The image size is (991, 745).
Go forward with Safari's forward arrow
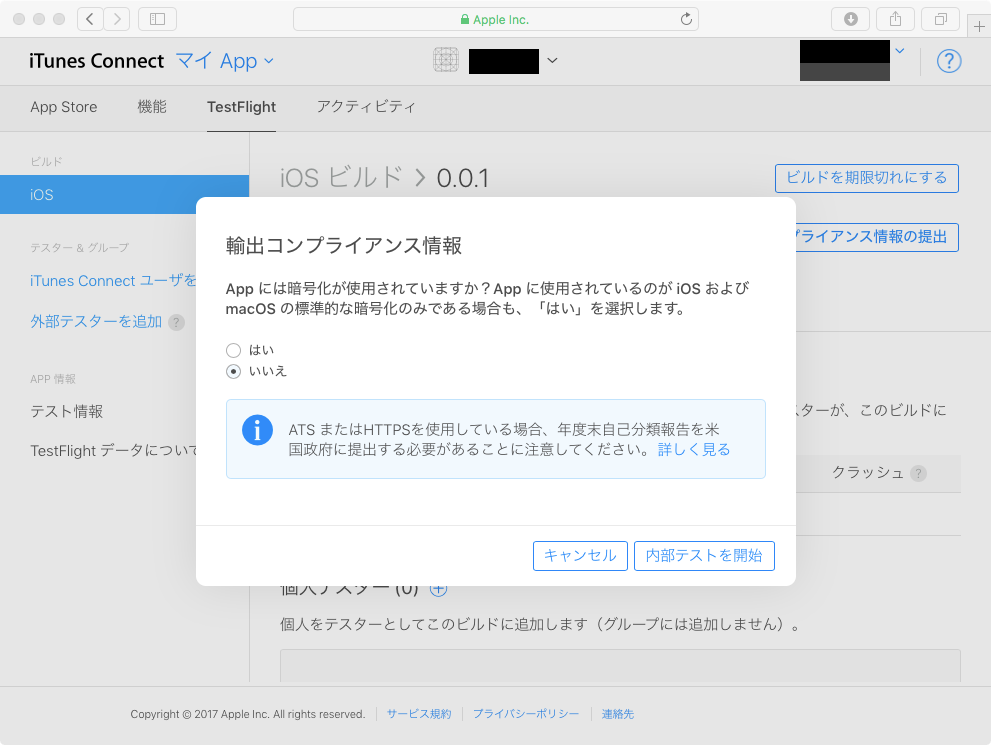pos(117,19)
